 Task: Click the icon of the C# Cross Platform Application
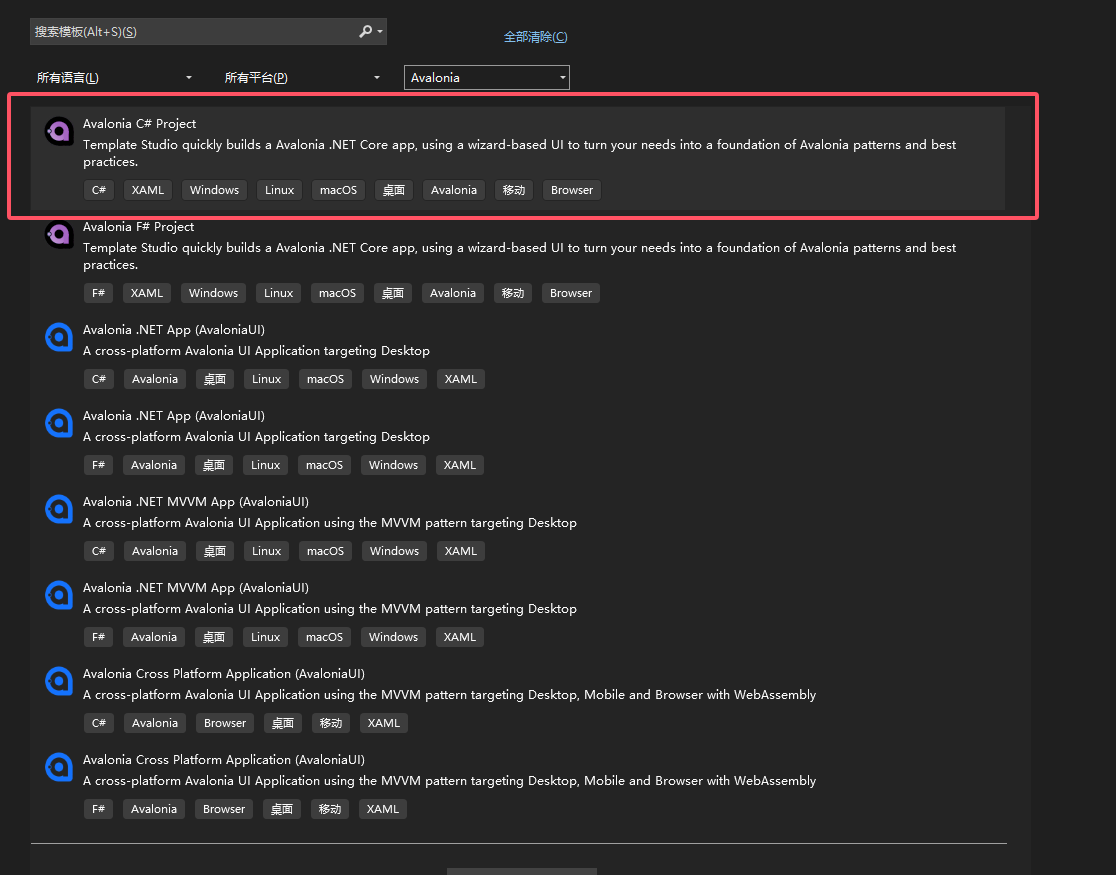point(59,681)
